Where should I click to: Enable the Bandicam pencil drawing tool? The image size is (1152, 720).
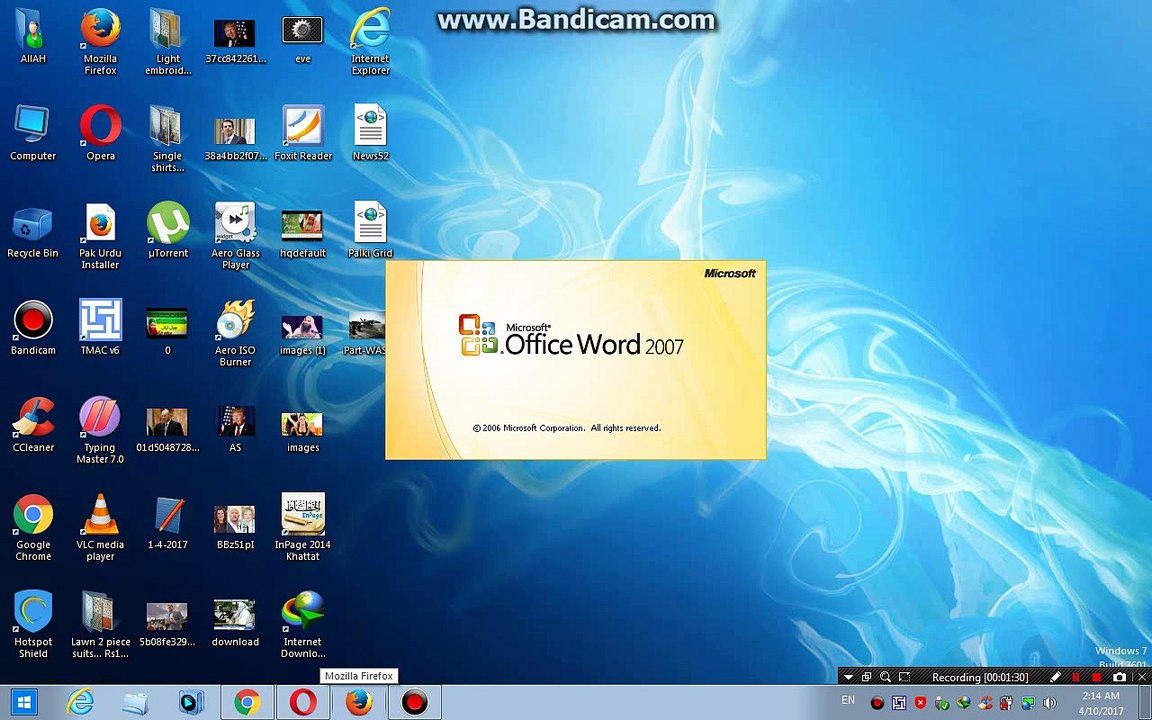(x=1056, y=677)
